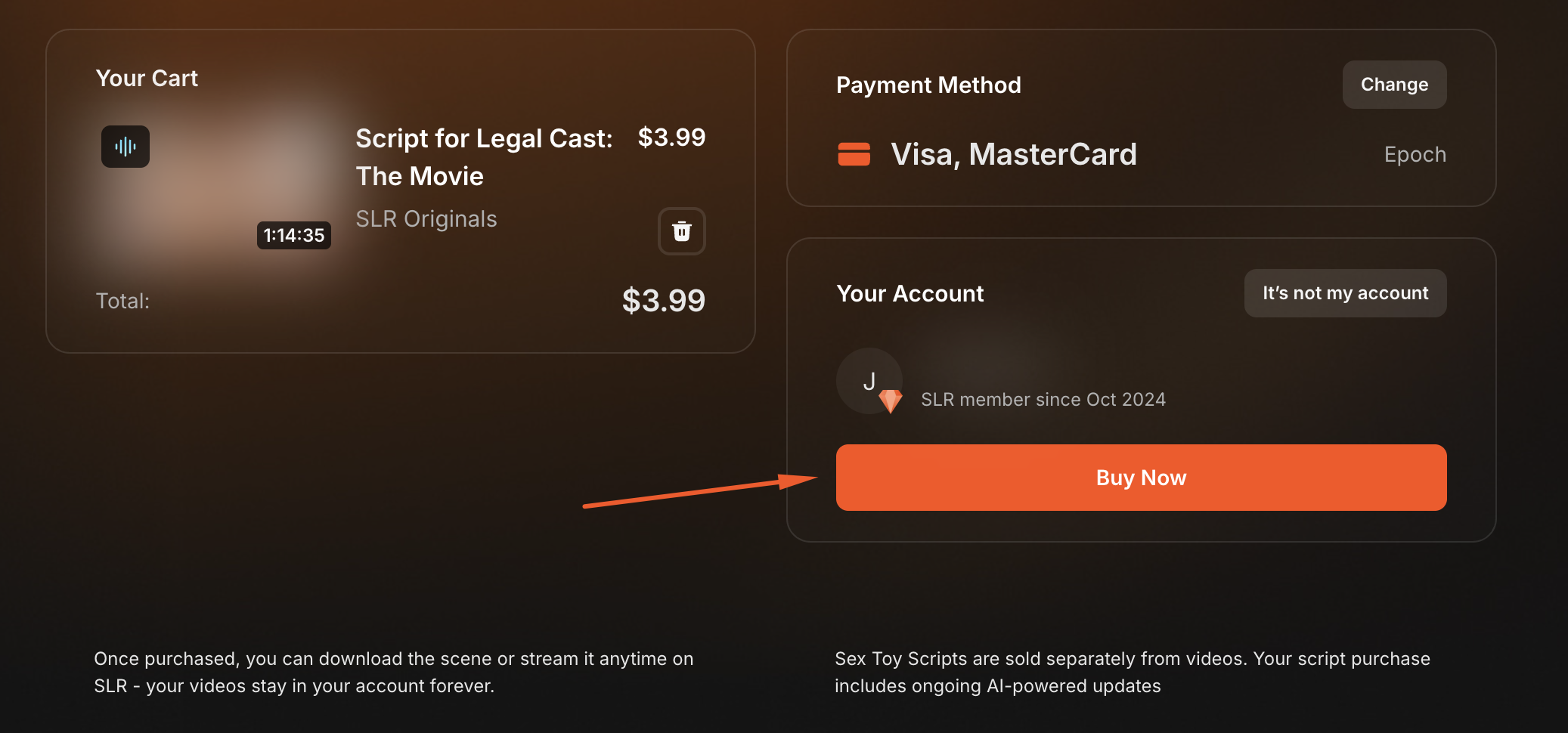Screen dimensions: 1568x733
Task: Click the 1:14:35 duration badge
Action: click(293, 235)
